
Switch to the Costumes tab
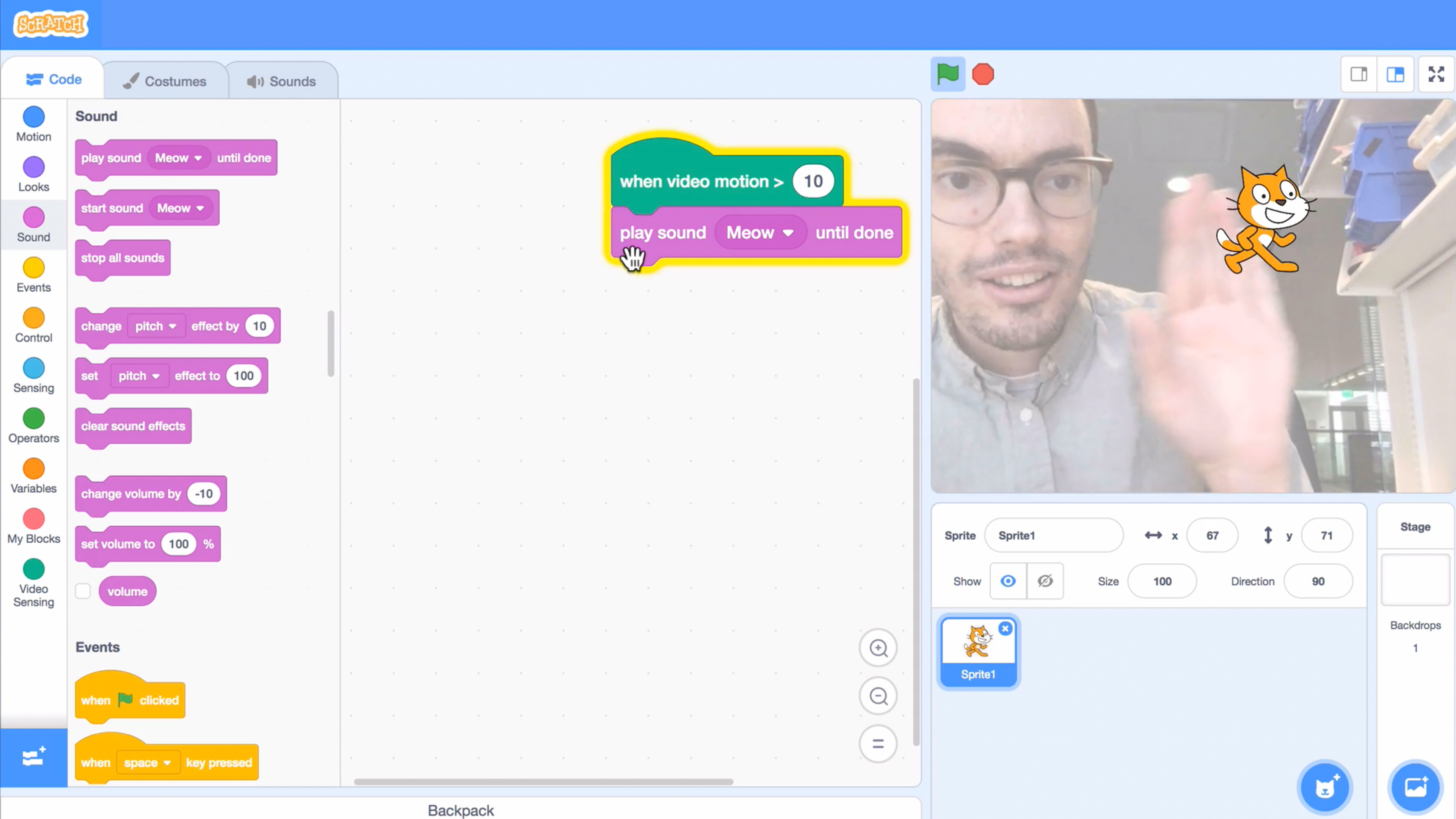pyautogui.click(x=165, y=82)
